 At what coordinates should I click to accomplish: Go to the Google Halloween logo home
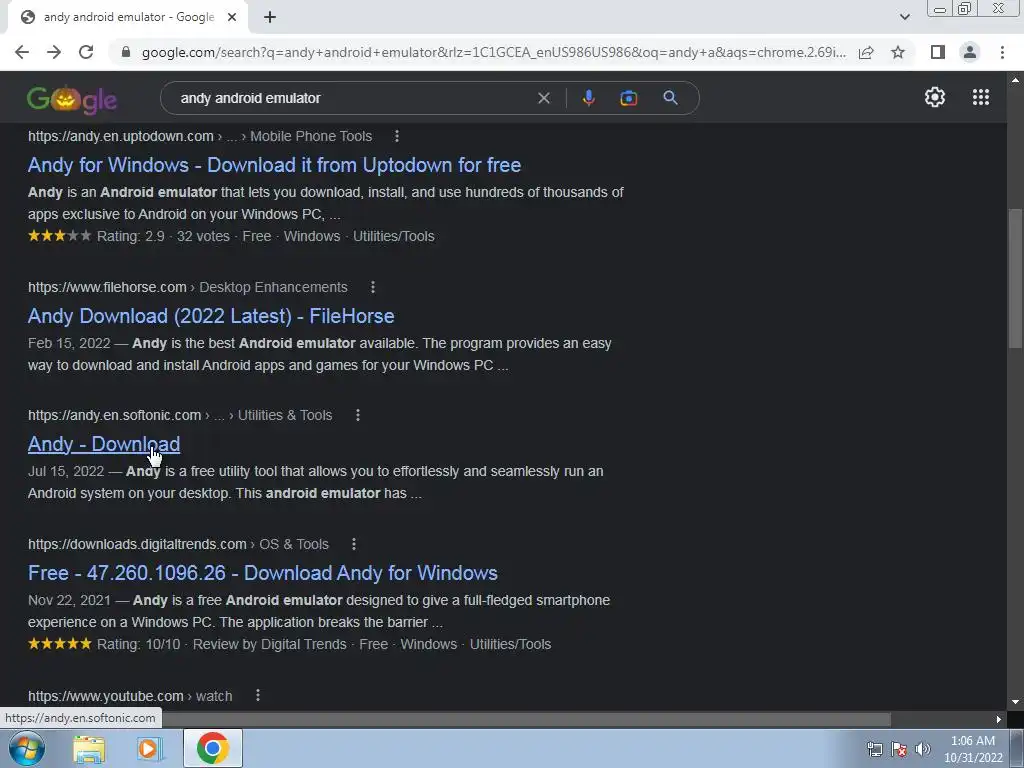(72, 99)
